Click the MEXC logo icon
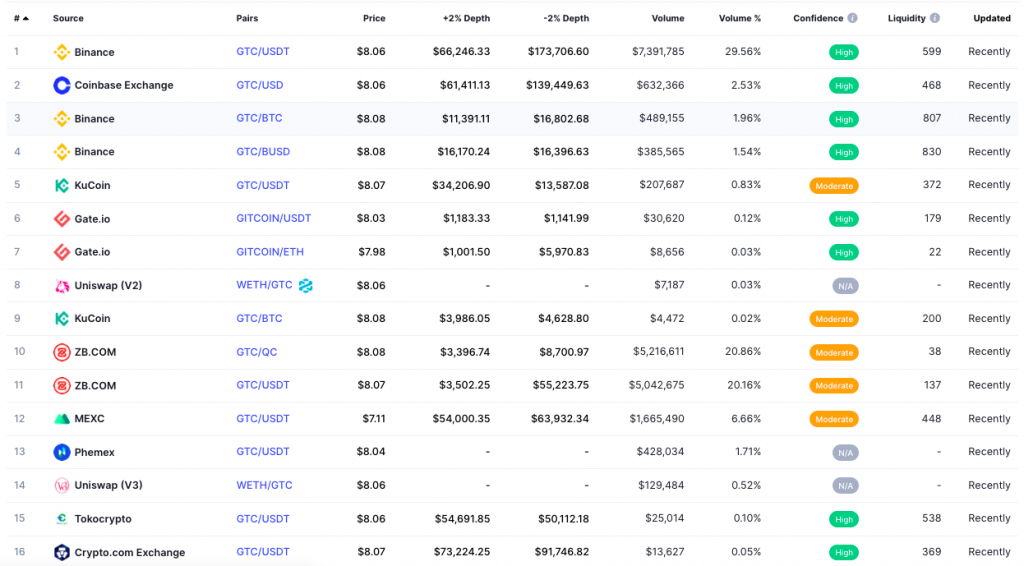1024x566 pixels. tap(61, 418)
